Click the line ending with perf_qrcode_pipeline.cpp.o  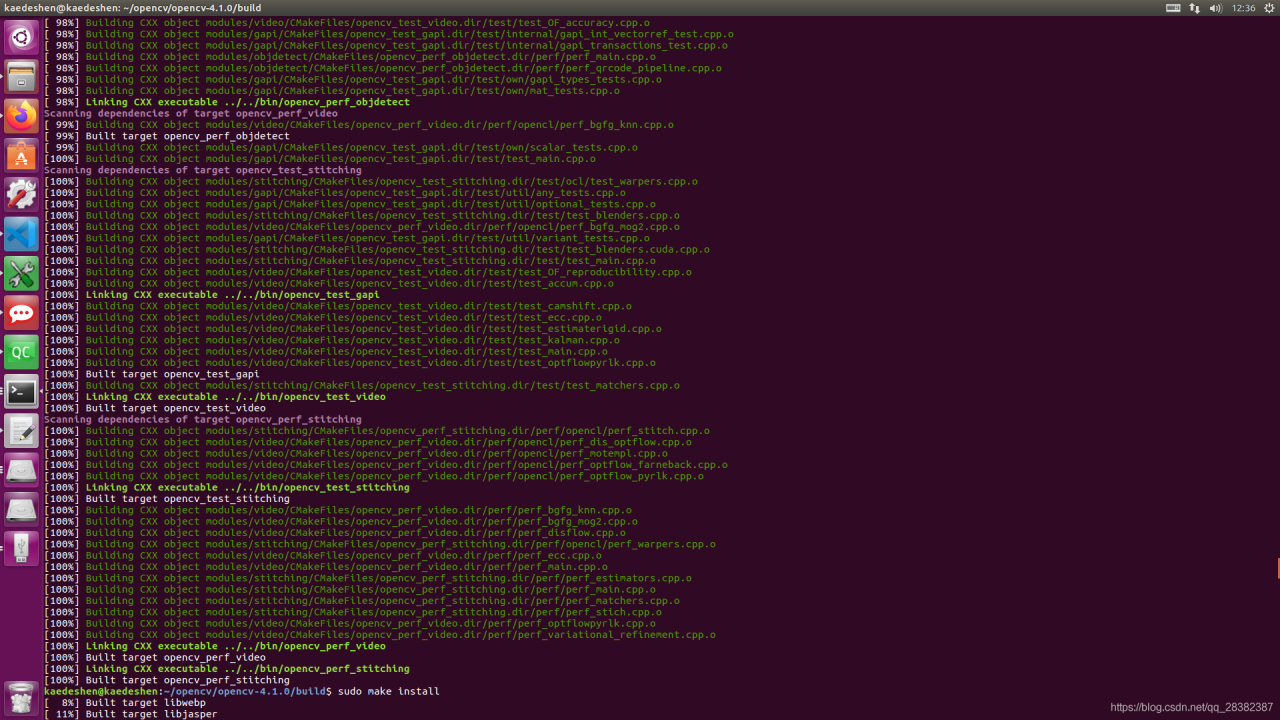click(x=383, y=68)
